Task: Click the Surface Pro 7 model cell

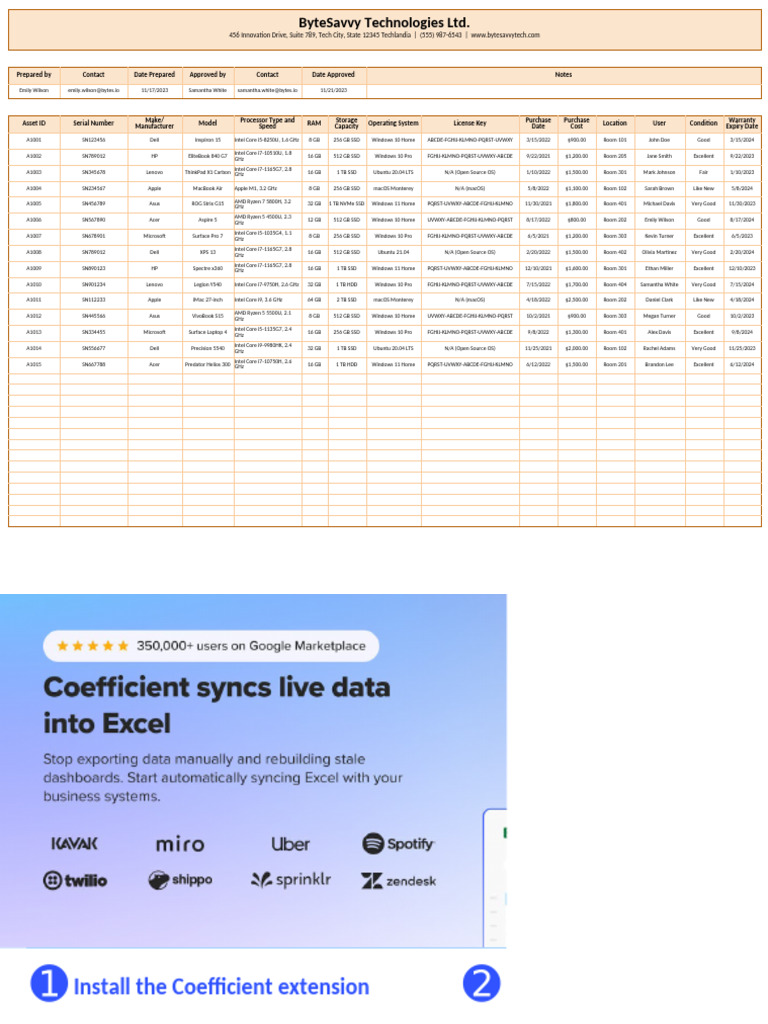Action: point(208,236)
